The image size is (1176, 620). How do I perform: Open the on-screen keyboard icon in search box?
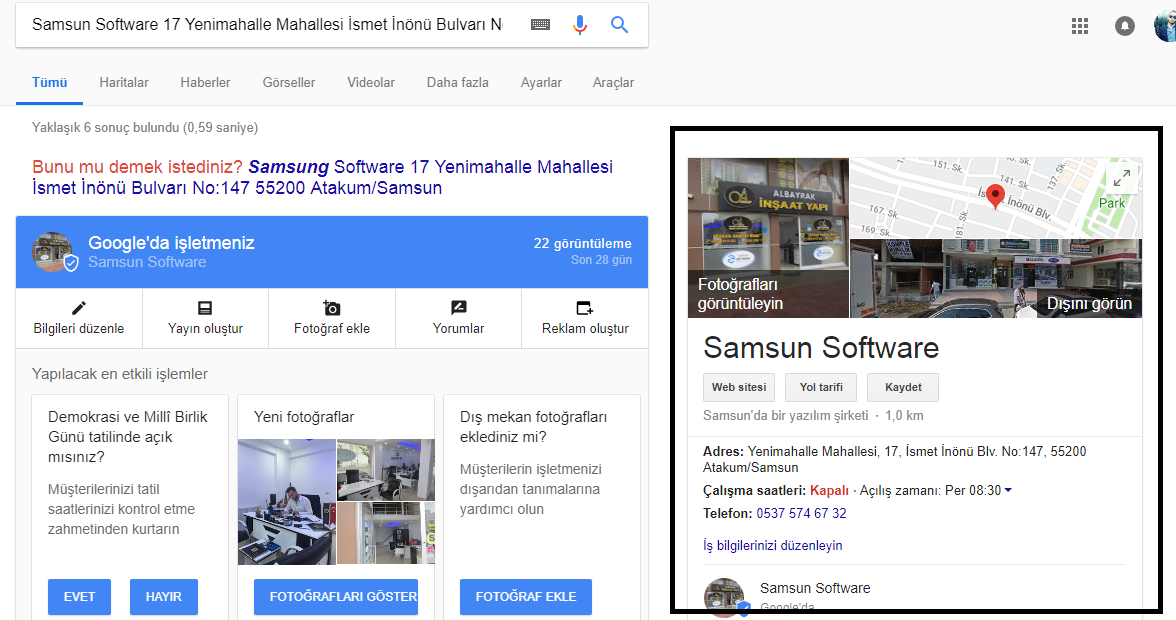[x=540, y=25]
